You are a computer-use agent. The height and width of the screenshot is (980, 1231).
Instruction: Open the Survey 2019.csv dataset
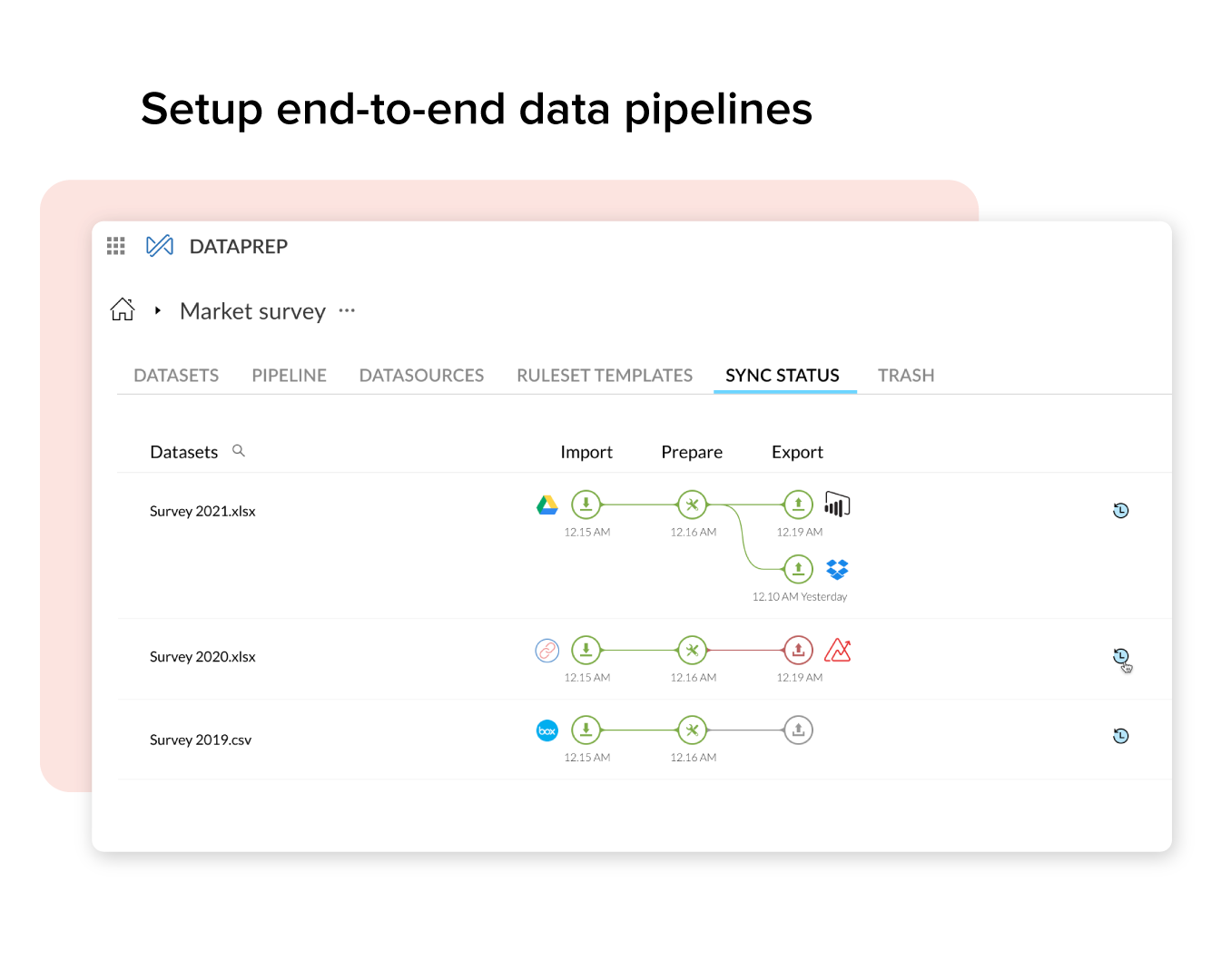(201, 740)
